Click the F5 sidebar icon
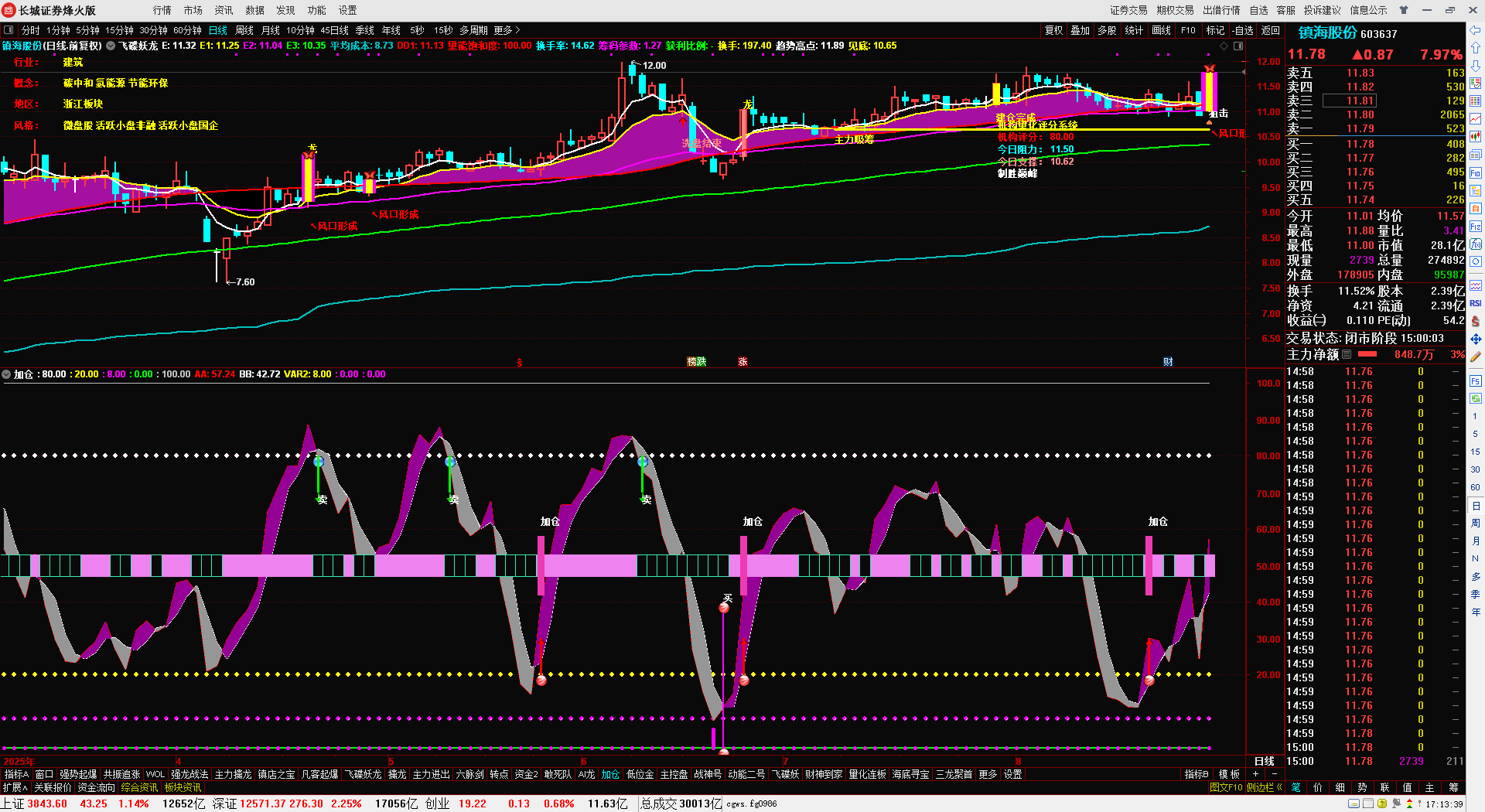The width and height of the screenshot is (1485, 812). [1476, 381]
